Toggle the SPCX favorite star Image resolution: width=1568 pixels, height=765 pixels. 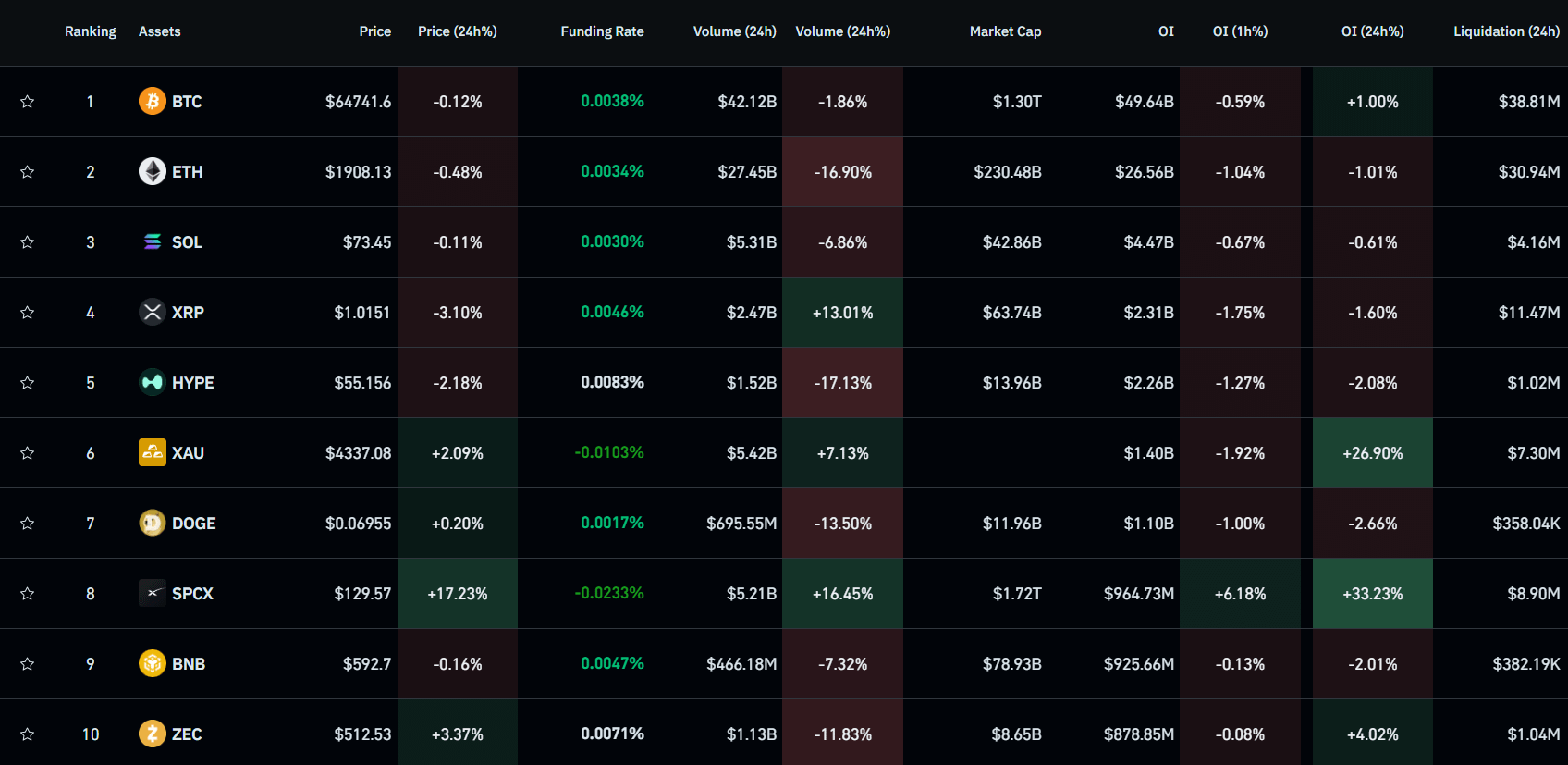point(28,594)
